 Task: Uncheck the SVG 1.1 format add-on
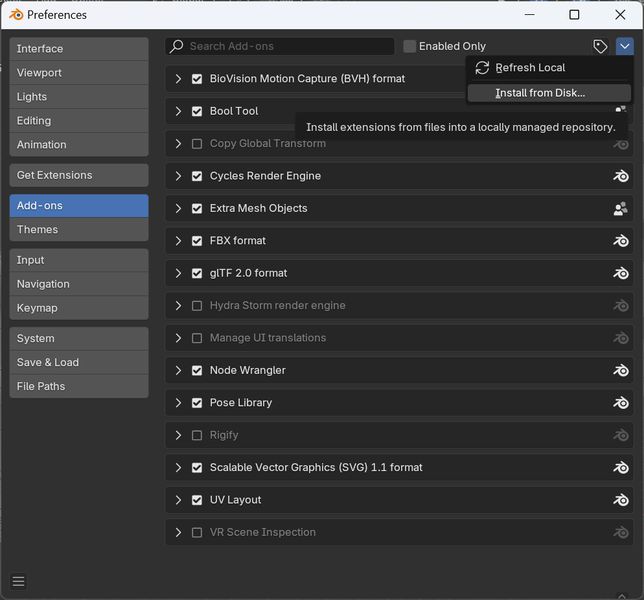point(197,468)
